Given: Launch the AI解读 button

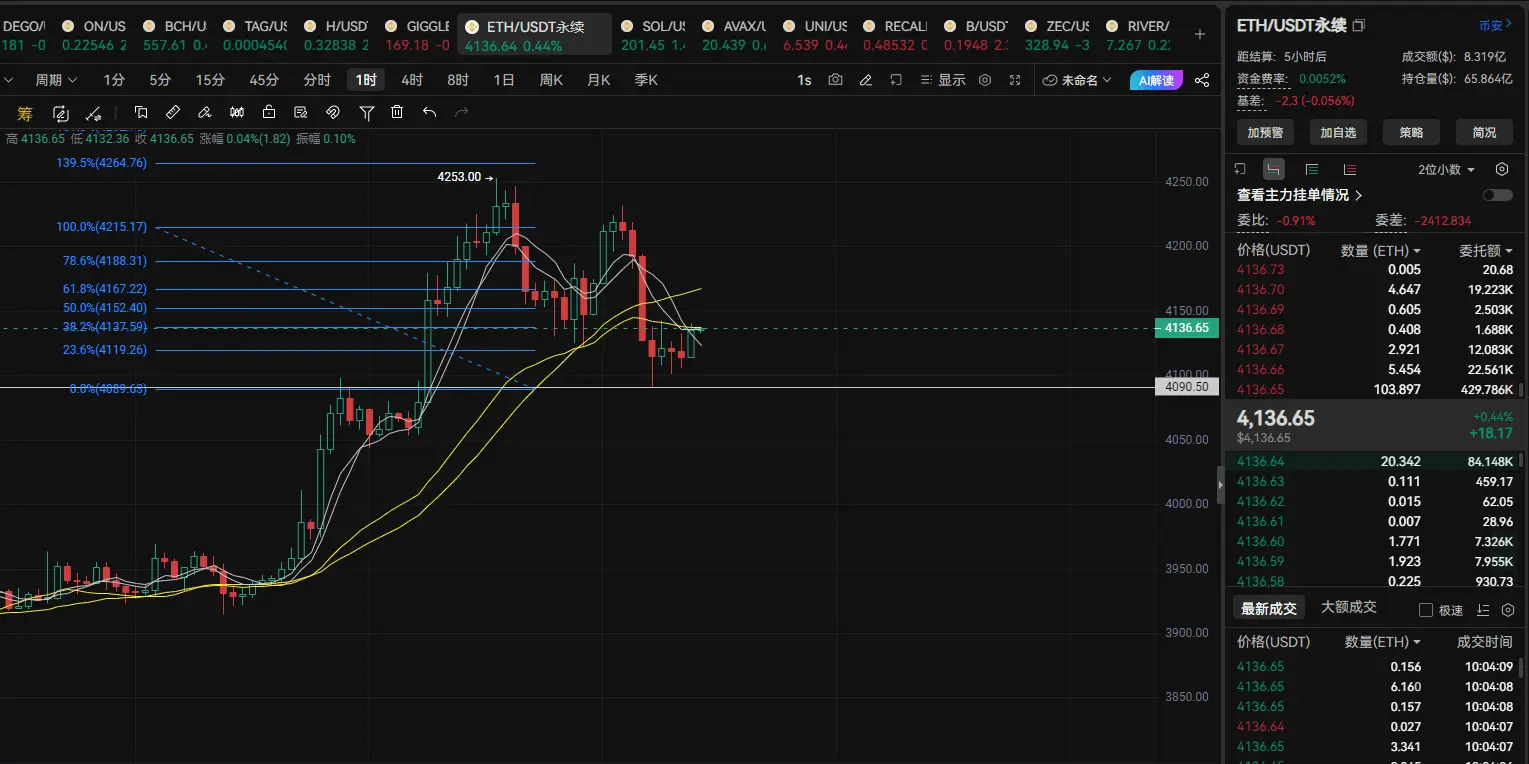Looking at the screenshot, I should coord(1156,80).
